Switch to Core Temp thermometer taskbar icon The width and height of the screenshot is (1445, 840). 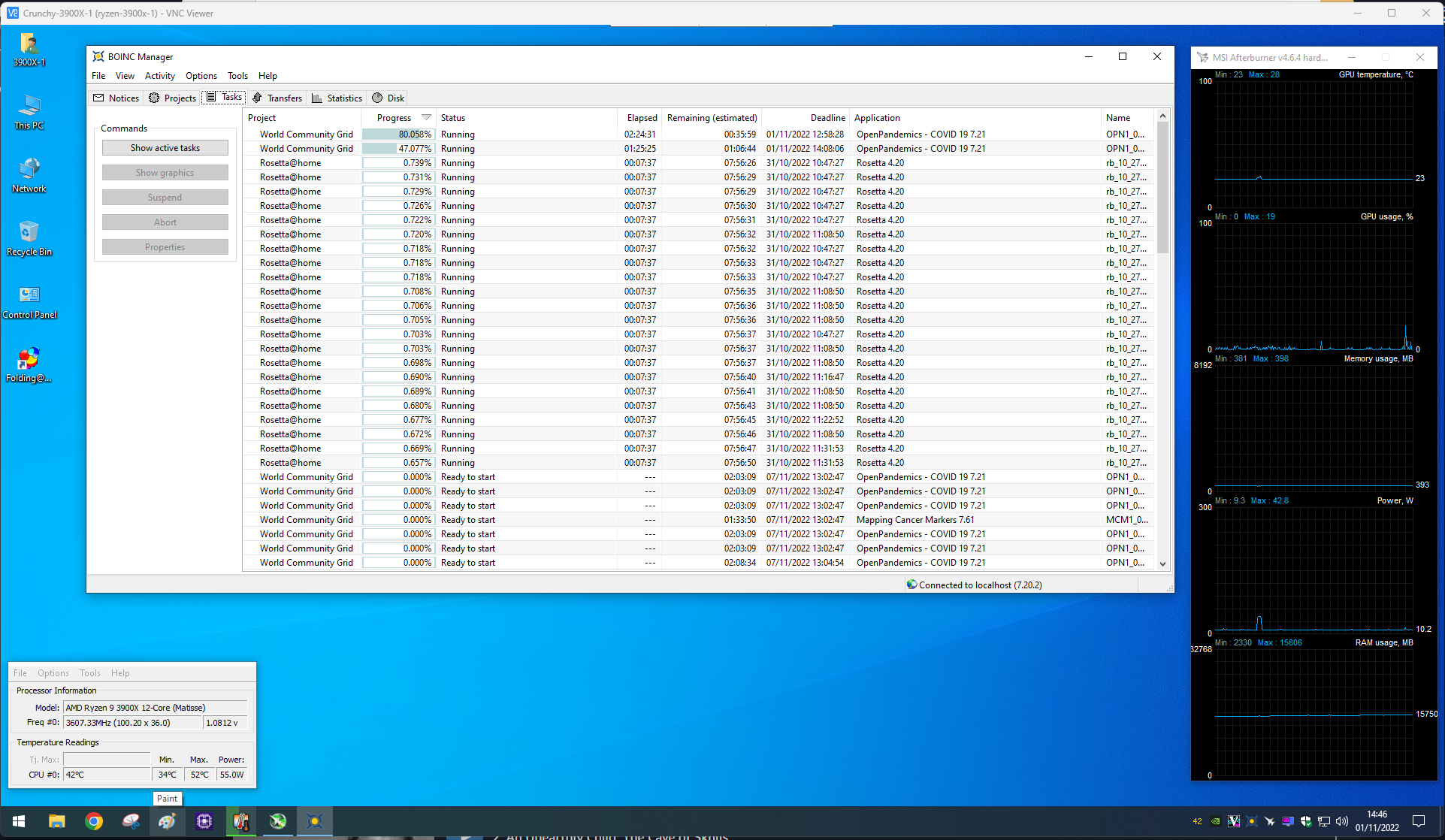click(241, 821)
